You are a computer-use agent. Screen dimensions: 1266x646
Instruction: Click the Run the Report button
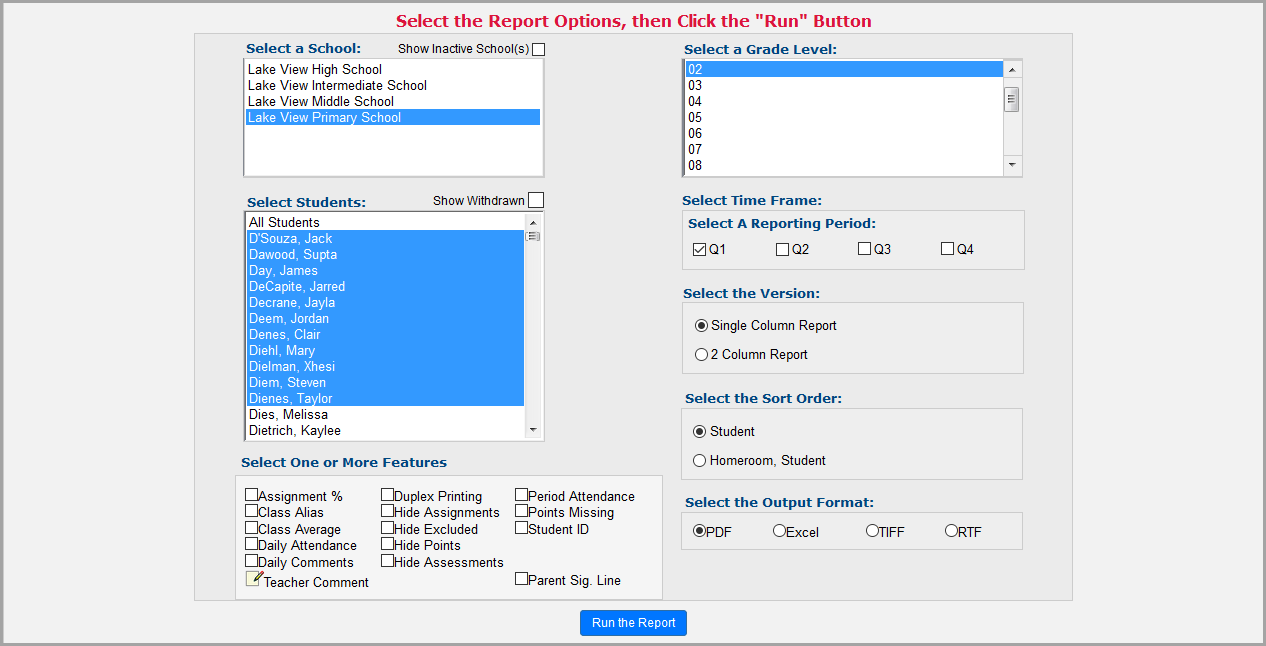633,622
